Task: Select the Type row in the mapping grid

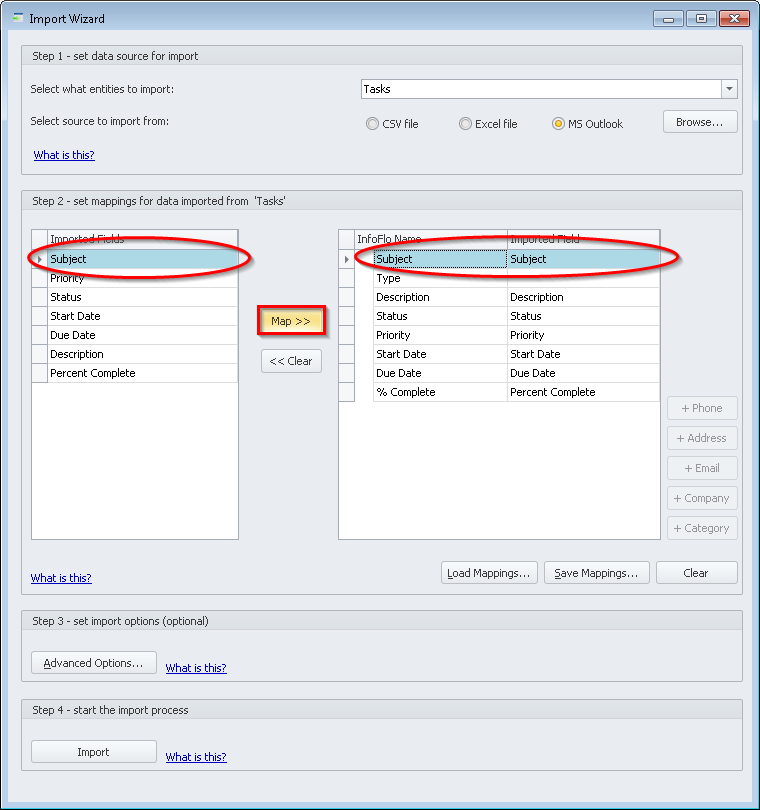Action: (388, 278)
